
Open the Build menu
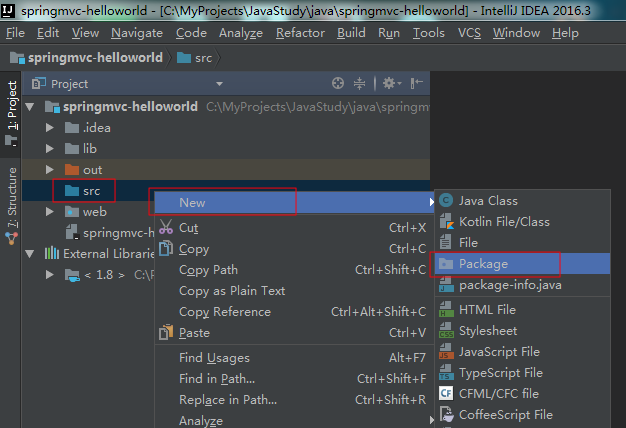(351, 33)
